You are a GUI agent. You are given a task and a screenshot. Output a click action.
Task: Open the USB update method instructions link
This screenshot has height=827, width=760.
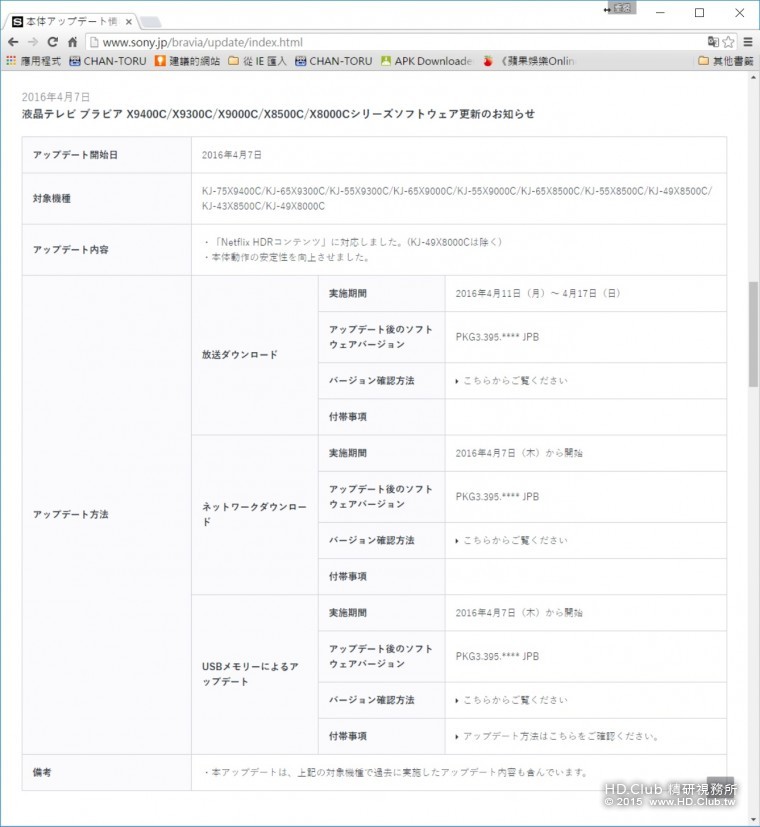557,736
